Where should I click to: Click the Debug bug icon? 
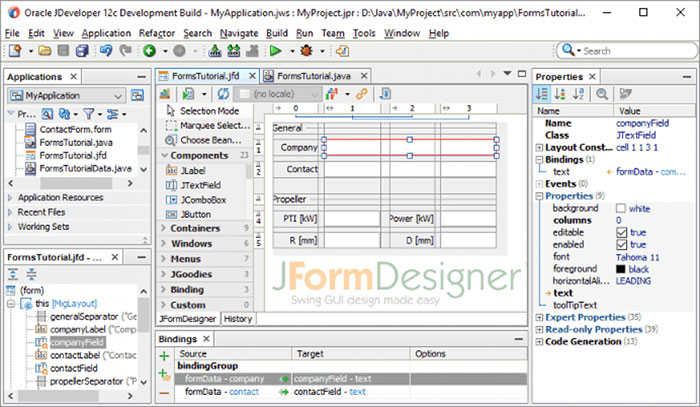306,51
